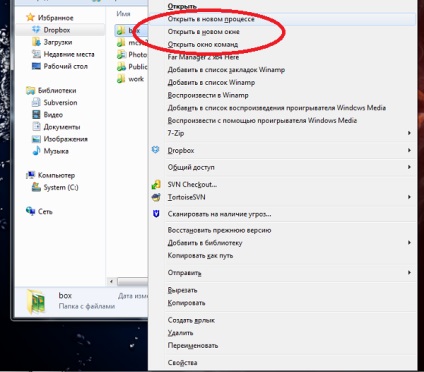
Task: Open Свойства from the context menu
Action: tap(283, 362)
